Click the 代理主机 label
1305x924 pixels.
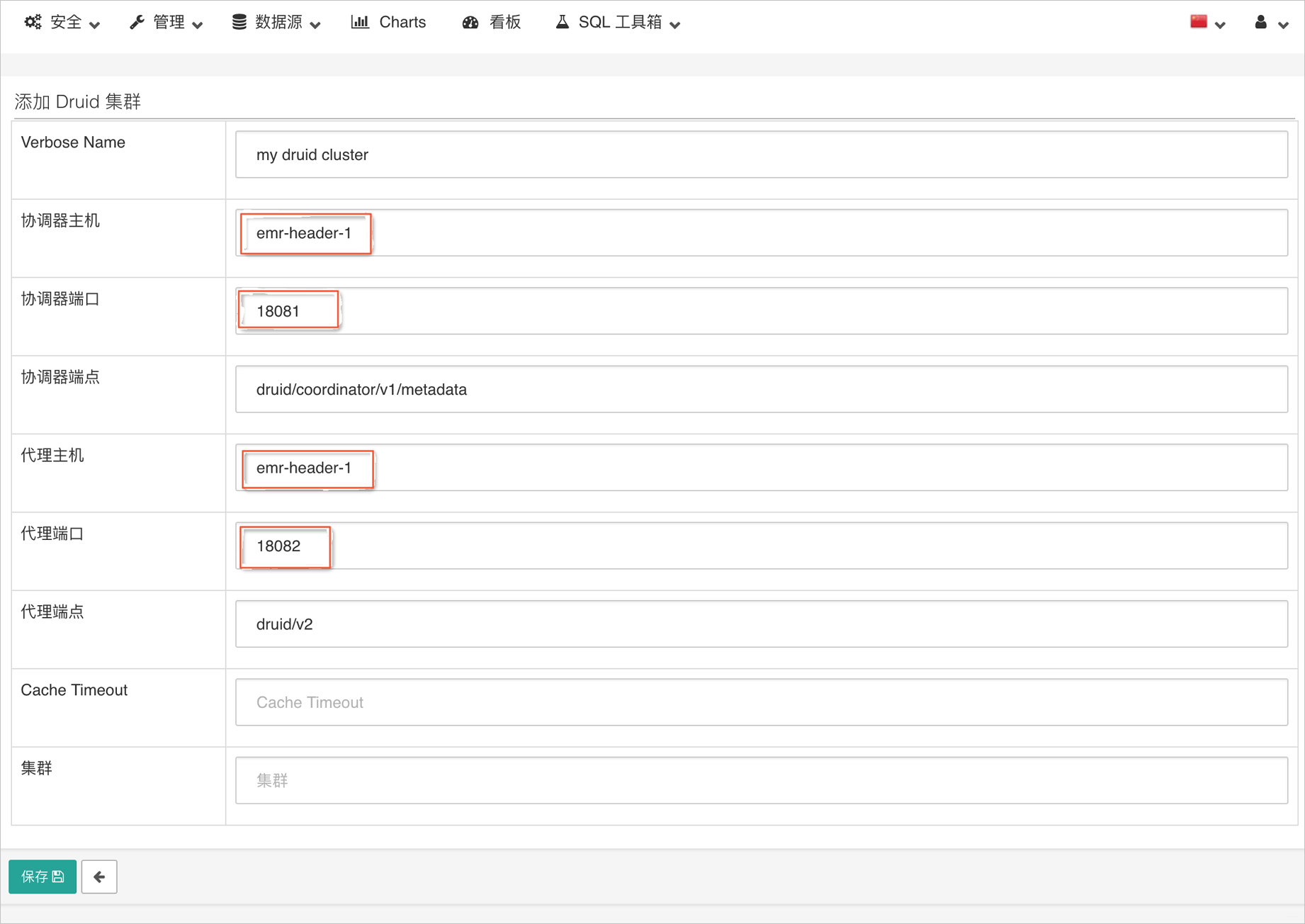pyautogui.click(x=52, y=456)
